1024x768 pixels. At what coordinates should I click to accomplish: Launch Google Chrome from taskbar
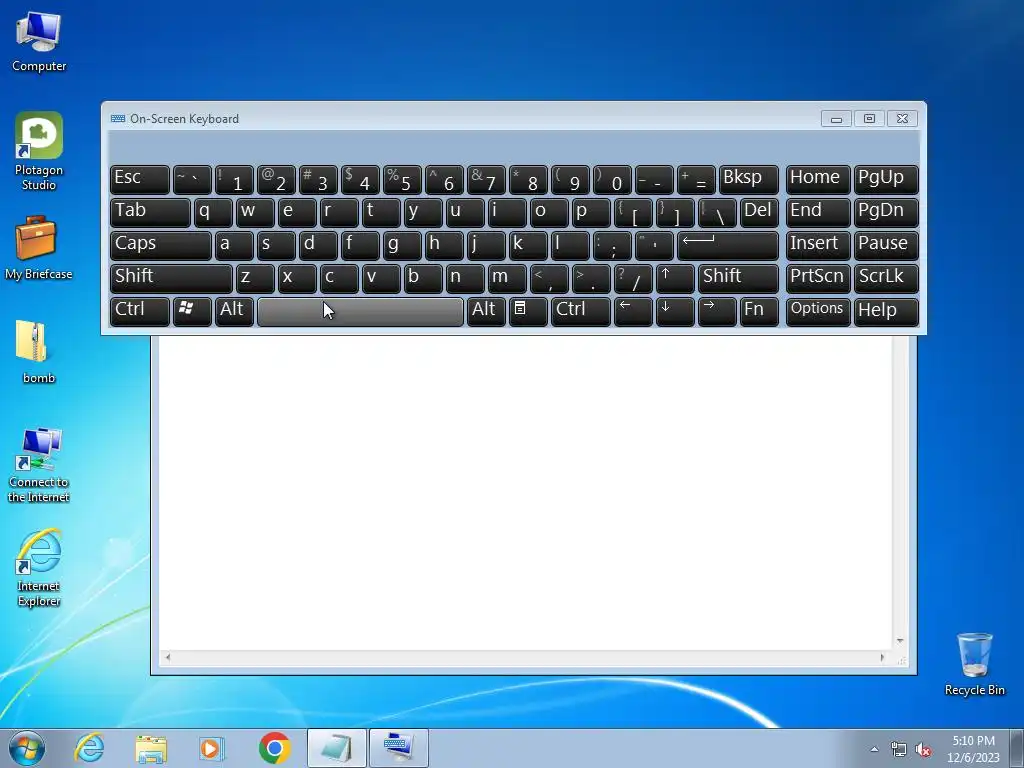pyautogui.click(x=274, y=748)
